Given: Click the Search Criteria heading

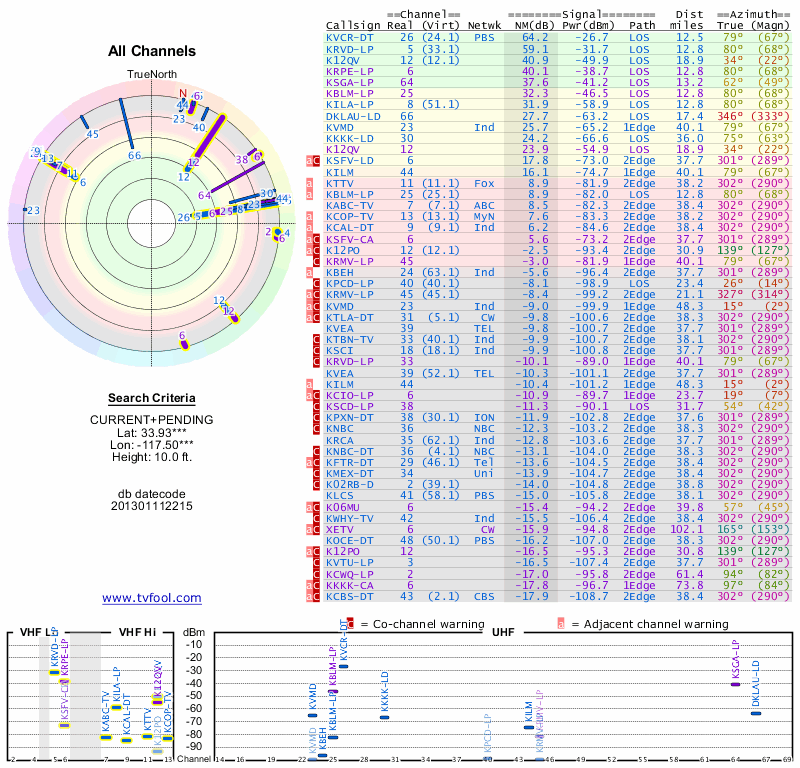Looking at the screenshot, I should click(152, 398).
